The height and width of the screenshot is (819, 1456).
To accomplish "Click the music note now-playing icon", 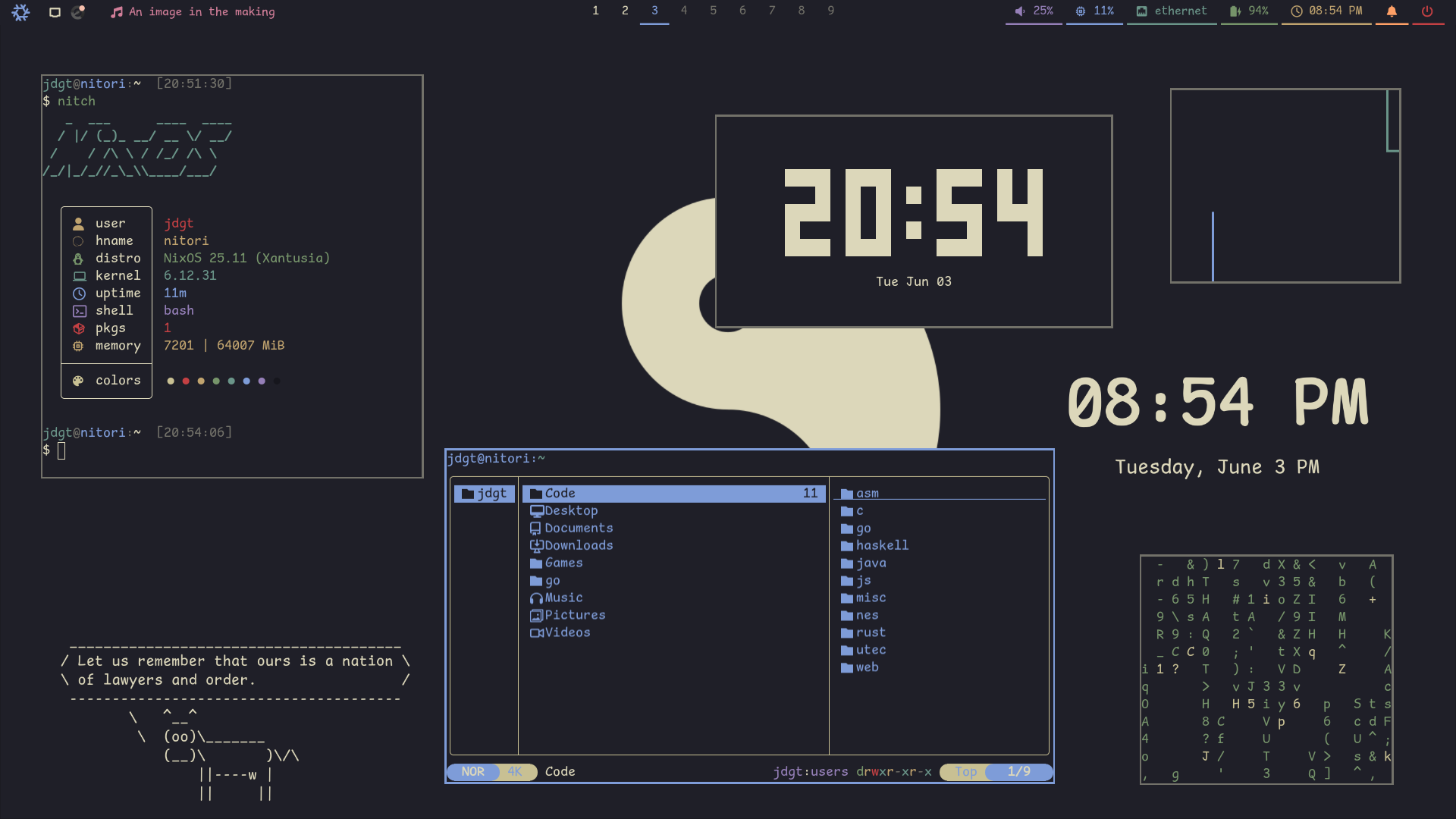I will (x=116, y=12).
